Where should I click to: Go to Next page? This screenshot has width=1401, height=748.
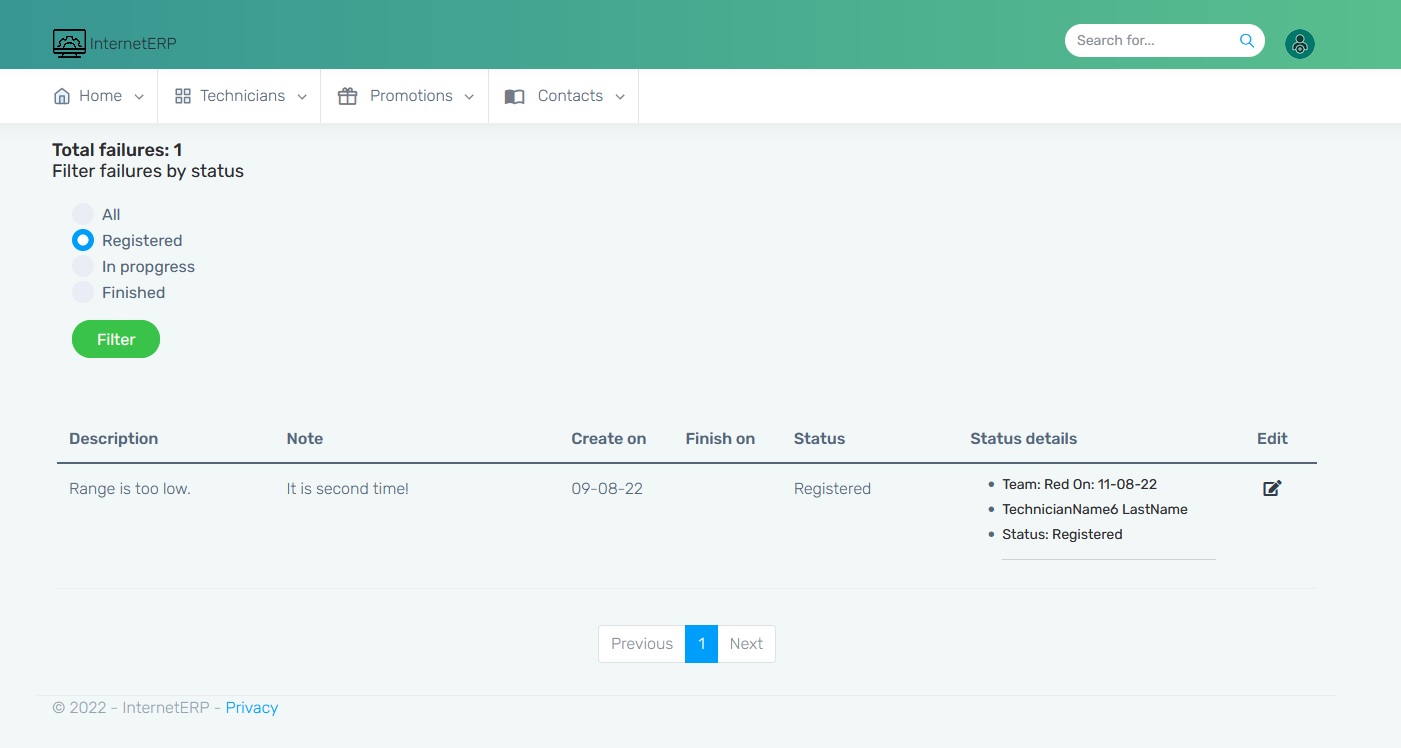click(x=746, y=644)
